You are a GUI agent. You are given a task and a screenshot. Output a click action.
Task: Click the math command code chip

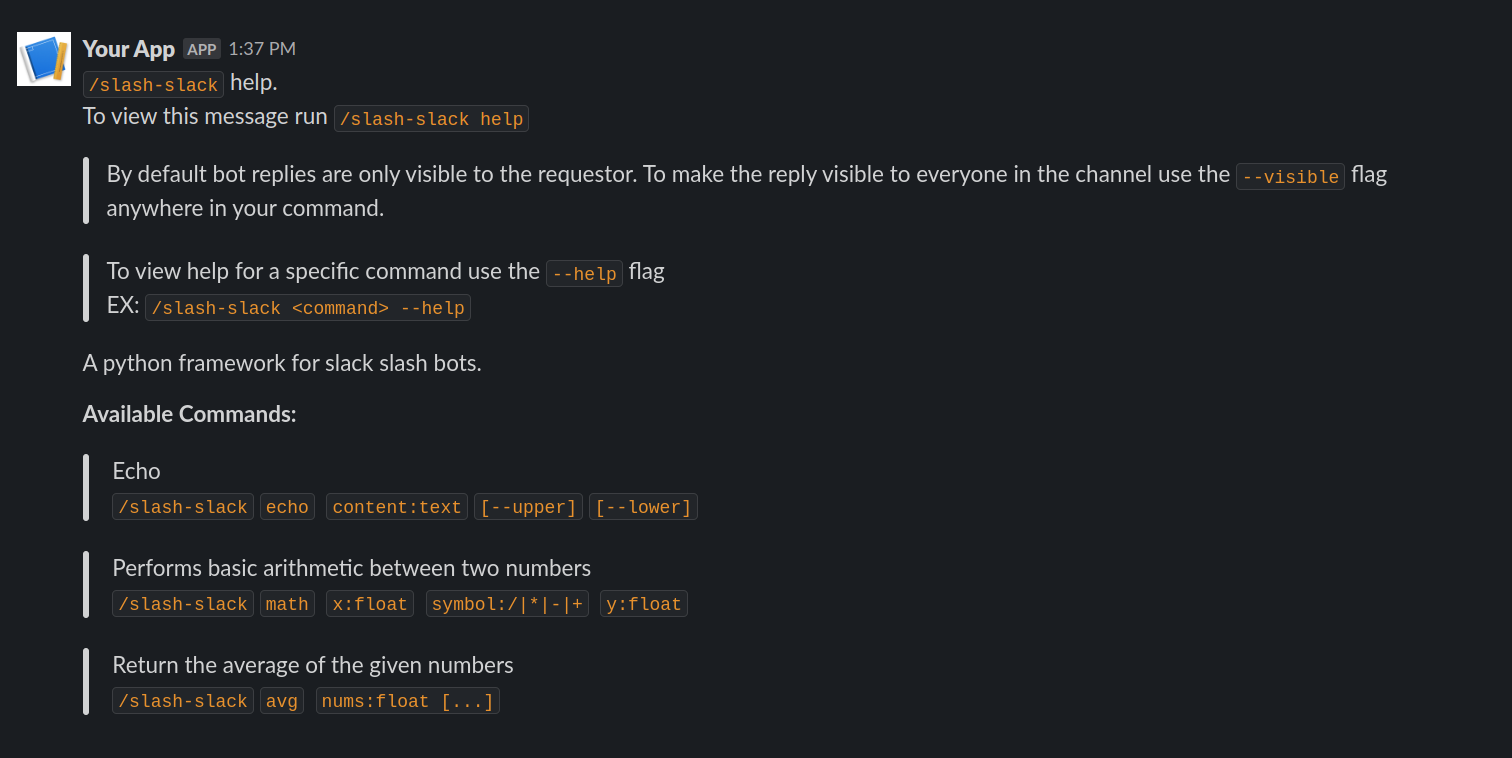point(287,604)
